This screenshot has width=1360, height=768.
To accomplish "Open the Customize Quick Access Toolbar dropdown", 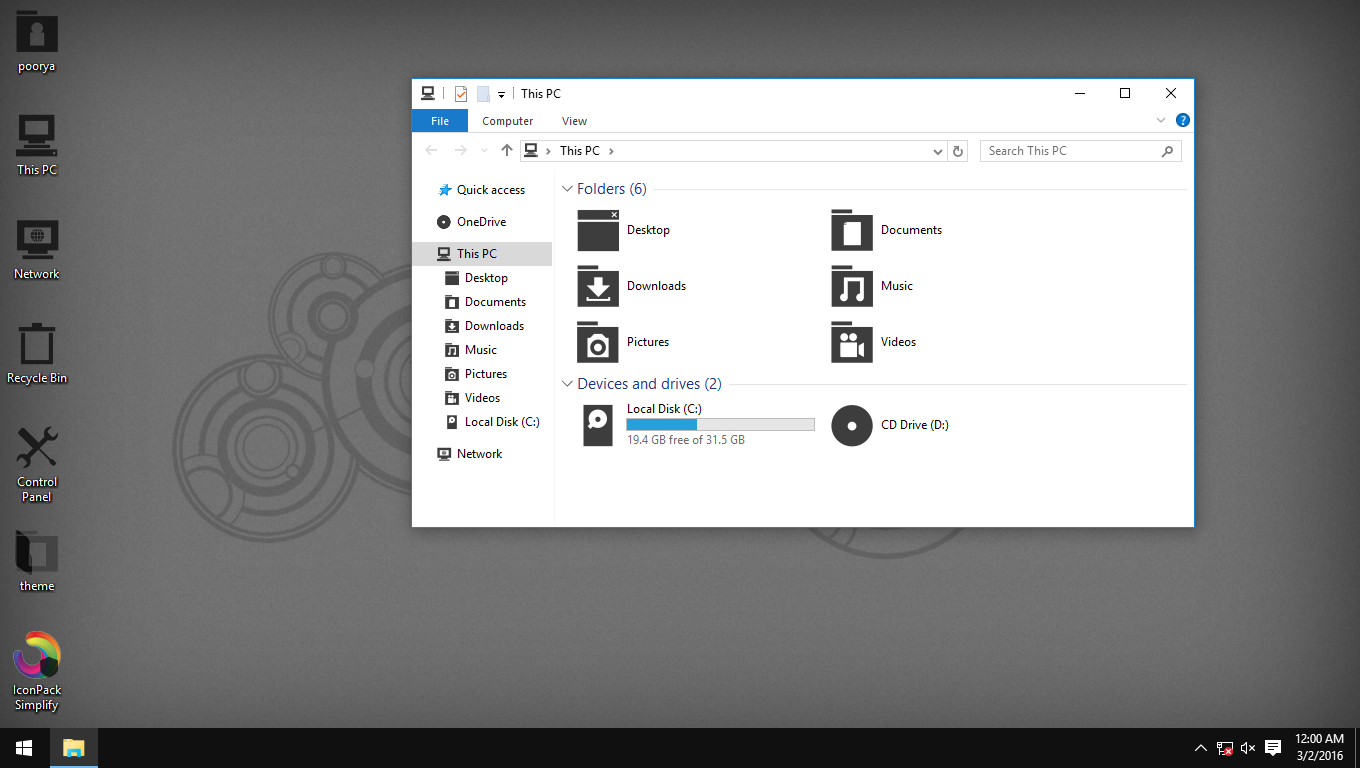I will pyautogui.click(x=501, y=93).
